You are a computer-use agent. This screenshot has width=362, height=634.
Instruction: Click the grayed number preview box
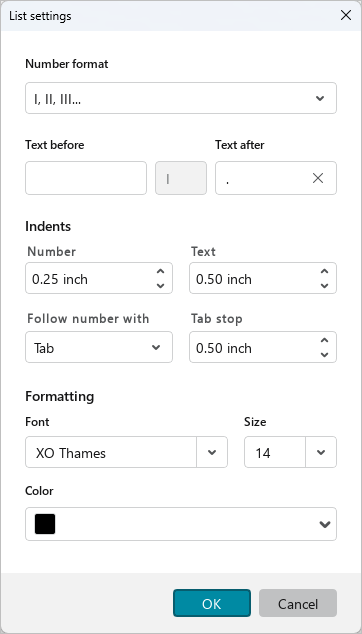[x=181, y=178]
